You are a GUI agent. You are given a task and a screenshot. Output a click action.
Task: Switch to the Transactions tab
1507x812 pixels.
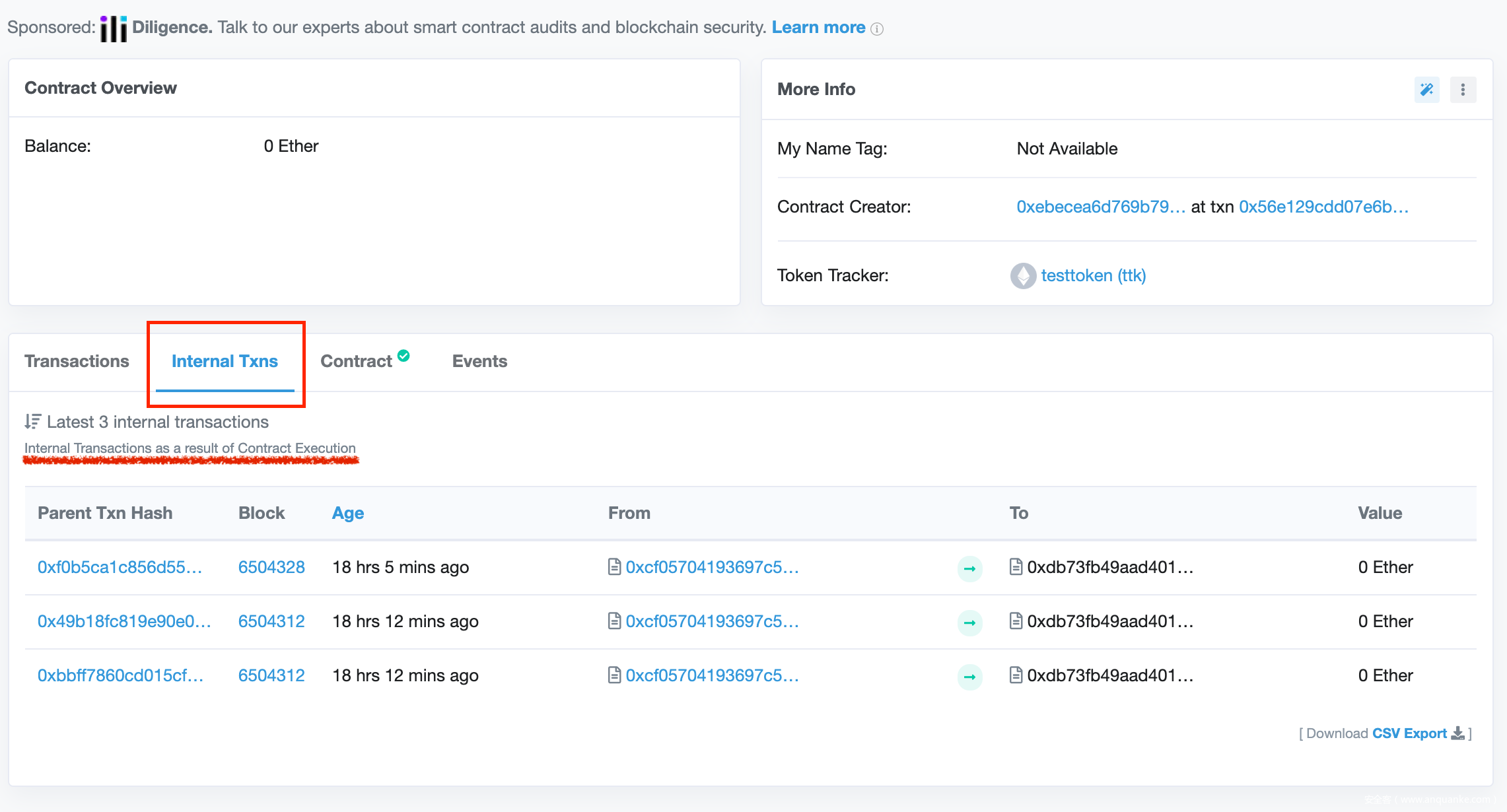[x=77, y=361]
